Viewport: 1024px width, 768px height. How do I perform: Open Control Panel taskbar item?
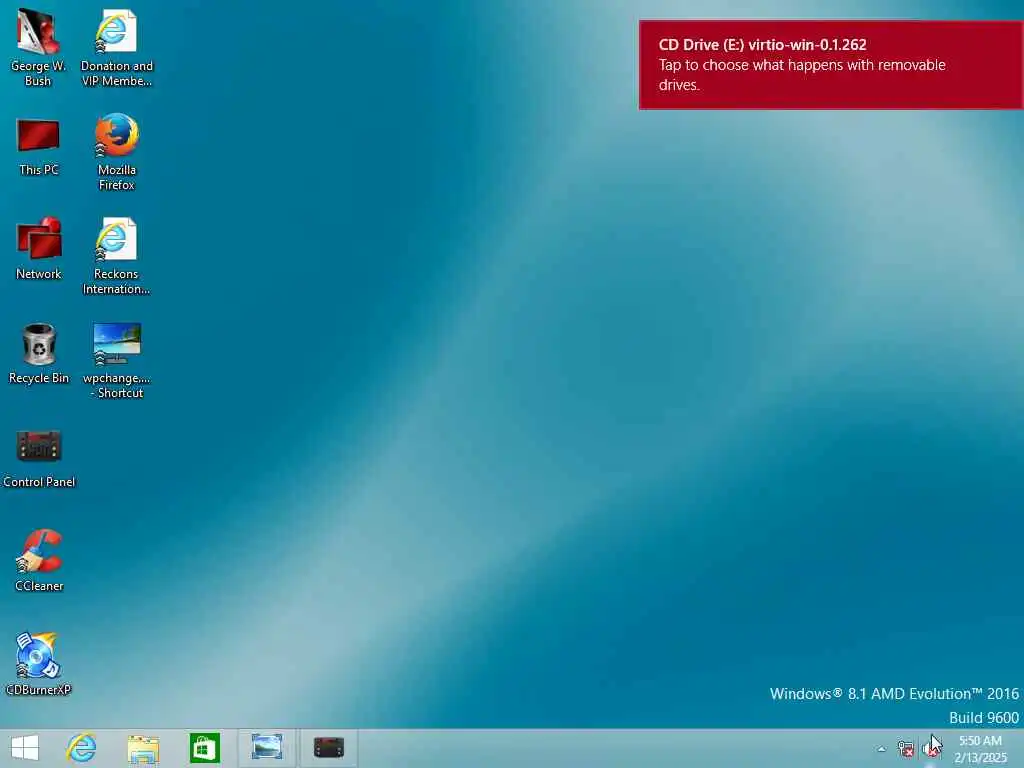click(x=328, y=748)
